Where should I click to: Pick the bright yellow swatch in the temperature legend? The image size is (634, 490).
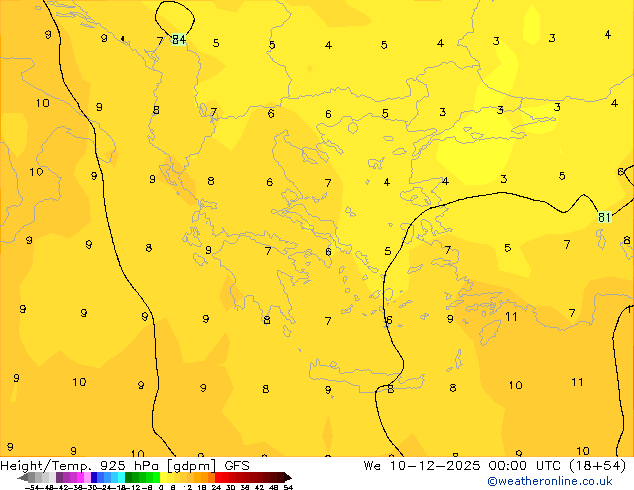tap(163, 478)
